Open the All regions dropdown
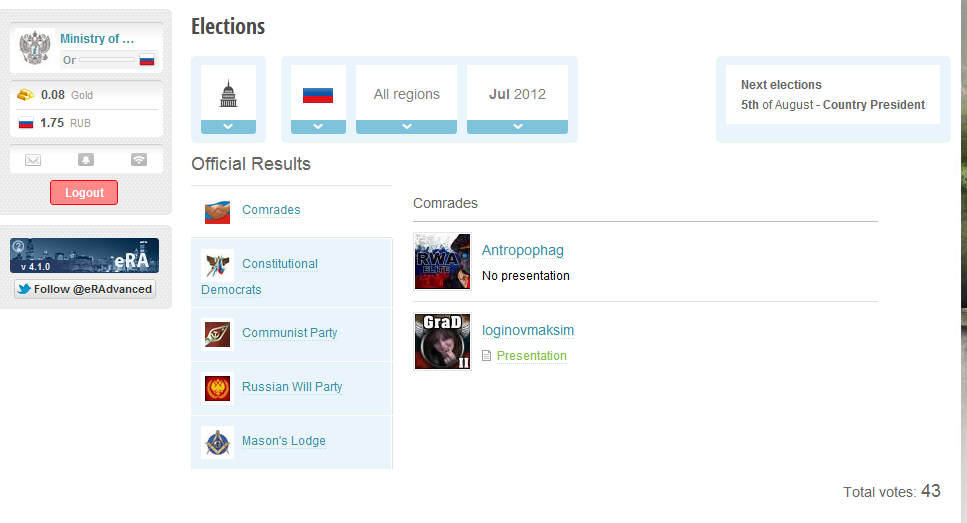Image resolution: width=967 pixels, height=523 pixels. tap(406, 127)
